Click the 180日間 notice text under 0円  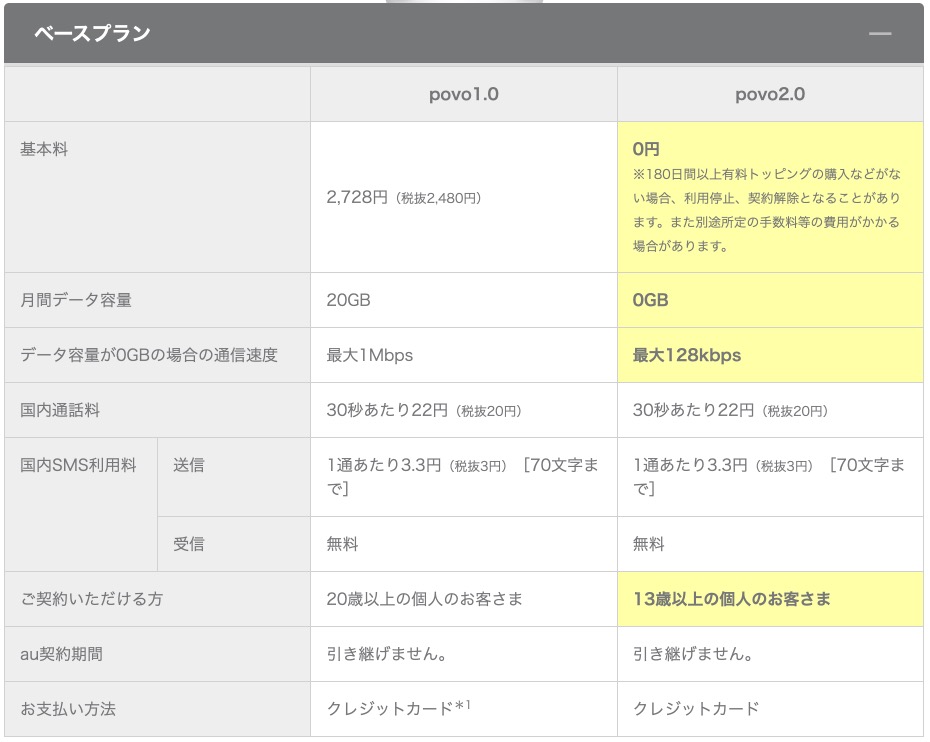point(767,209)
